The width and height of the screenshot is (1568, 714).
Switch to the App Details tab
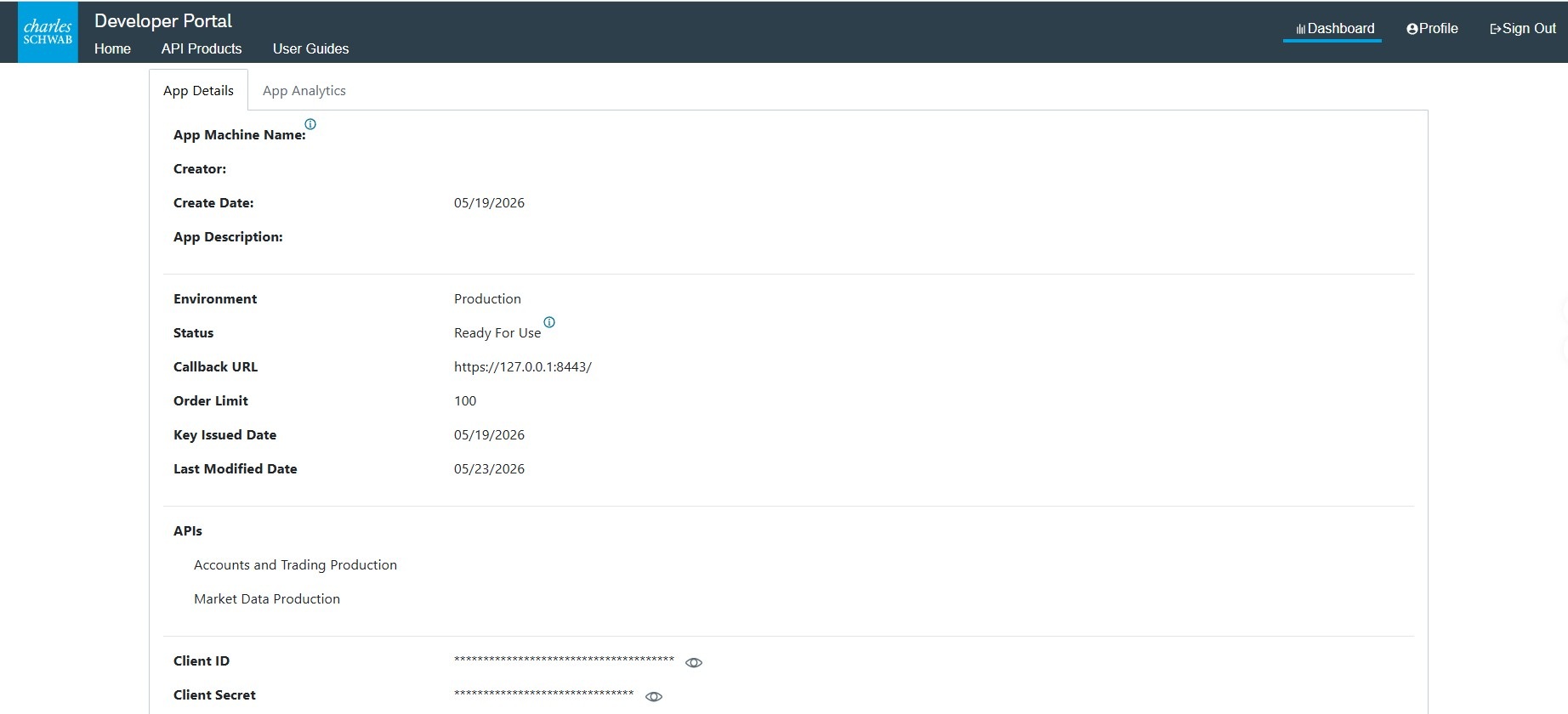(198, 90)
